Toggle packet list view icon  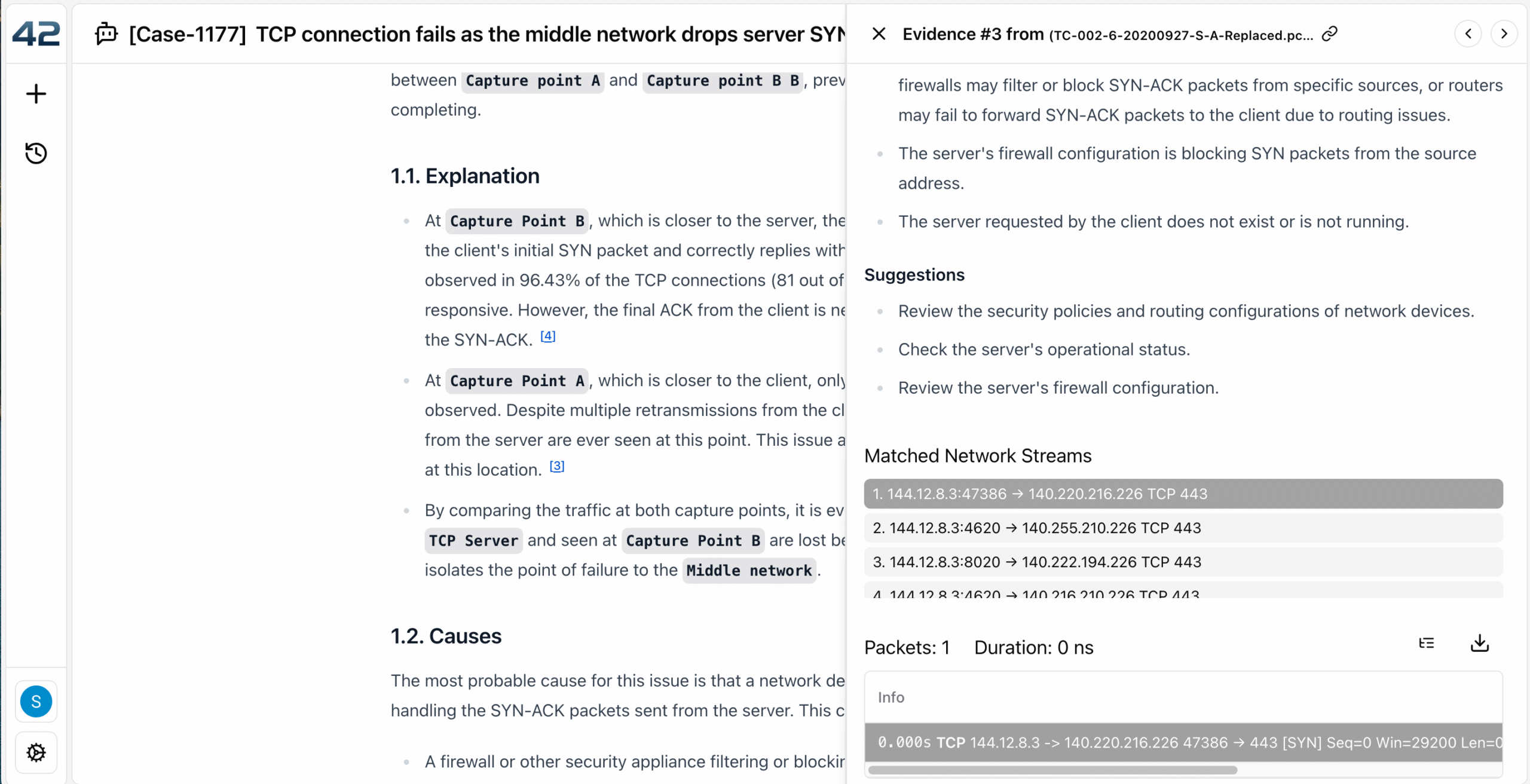pyautogui.click(x=1427, y=644)
